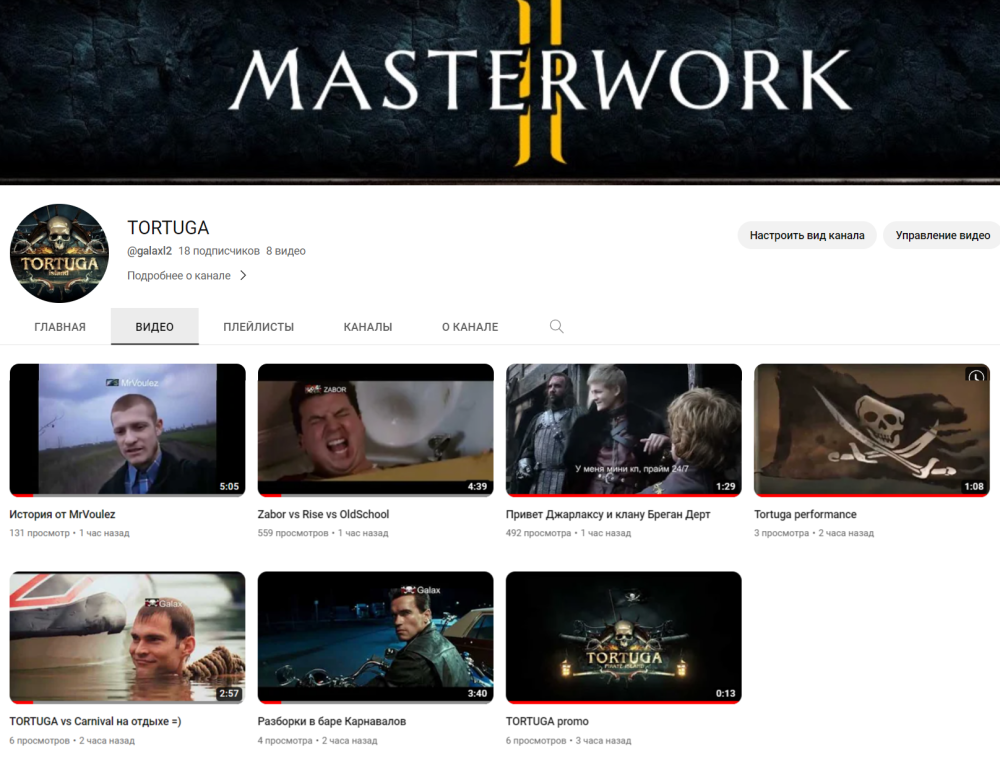This screenshot has width=1000, height=759.
Task: Open the ГЛАВНАЯ tab
Action: (60, 327)
